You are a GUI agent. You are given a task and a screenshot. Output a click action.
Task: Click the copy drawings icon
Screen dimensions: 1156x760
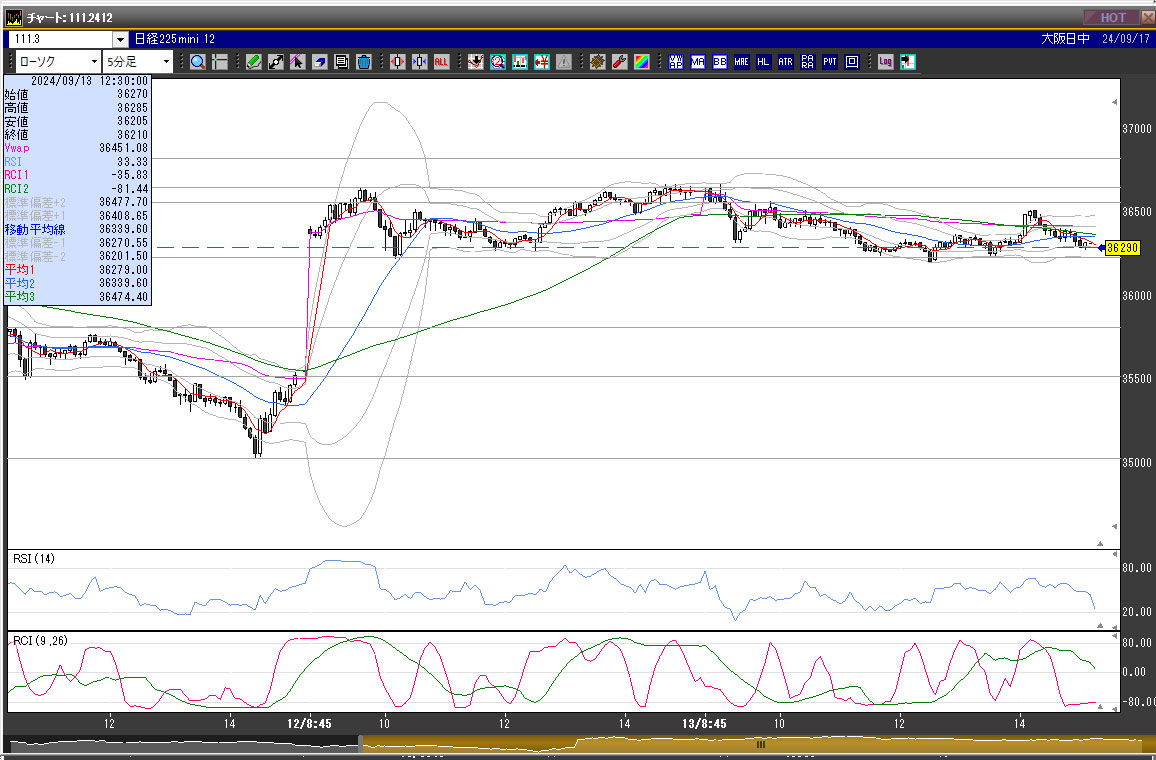341,62
